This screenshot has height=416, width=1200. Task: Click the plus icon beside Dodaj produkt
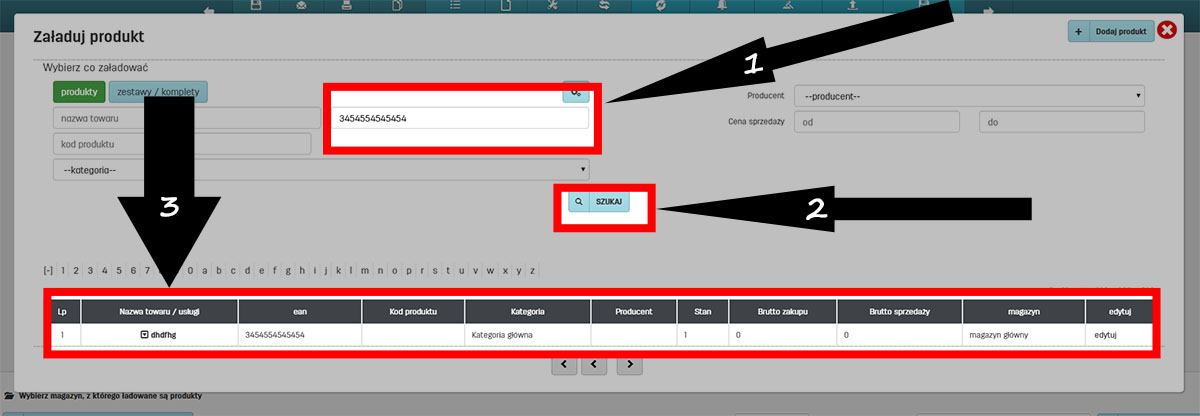tap(1079, 32)
